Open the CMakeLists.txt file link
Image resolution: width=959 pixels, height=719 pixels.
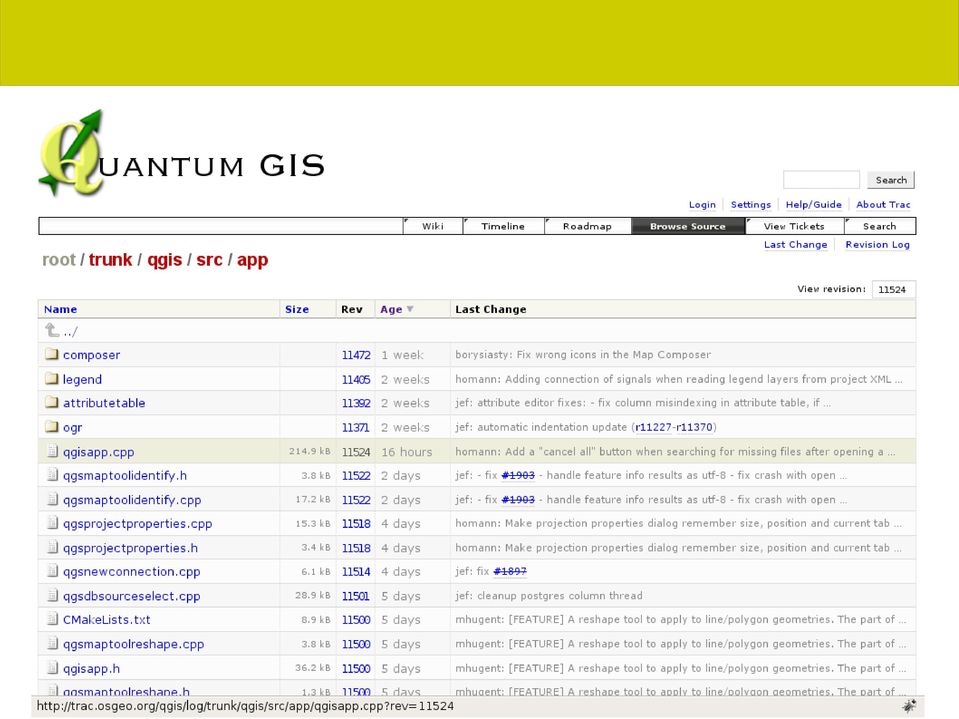pyautogui.click(x=106, y=619)
